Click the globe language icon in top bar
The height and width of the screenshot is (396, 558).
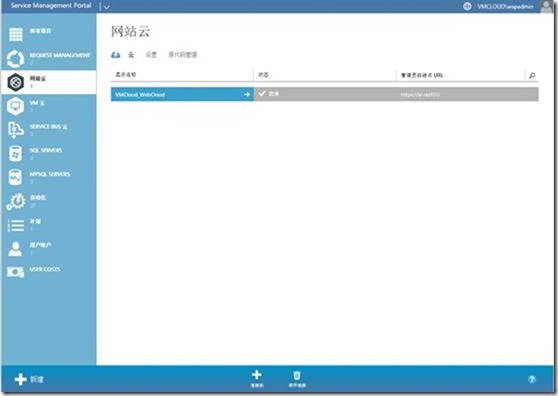pyautogui.click(x=467, y=6)
